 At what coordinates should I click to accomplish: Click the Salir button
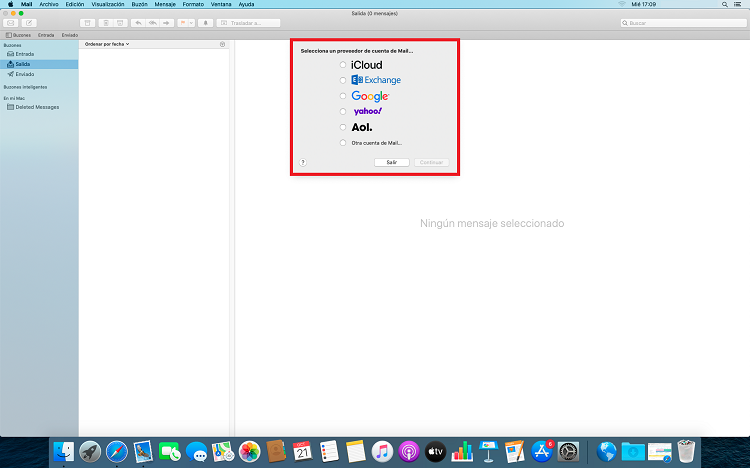(x=392, y=162)
